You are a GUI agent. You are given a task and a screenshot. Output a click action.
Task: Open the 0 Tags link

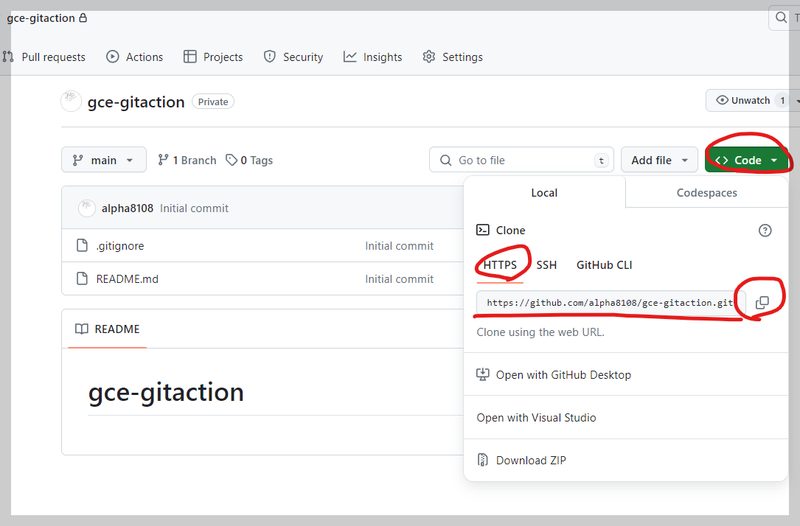(x=249, y=160)
